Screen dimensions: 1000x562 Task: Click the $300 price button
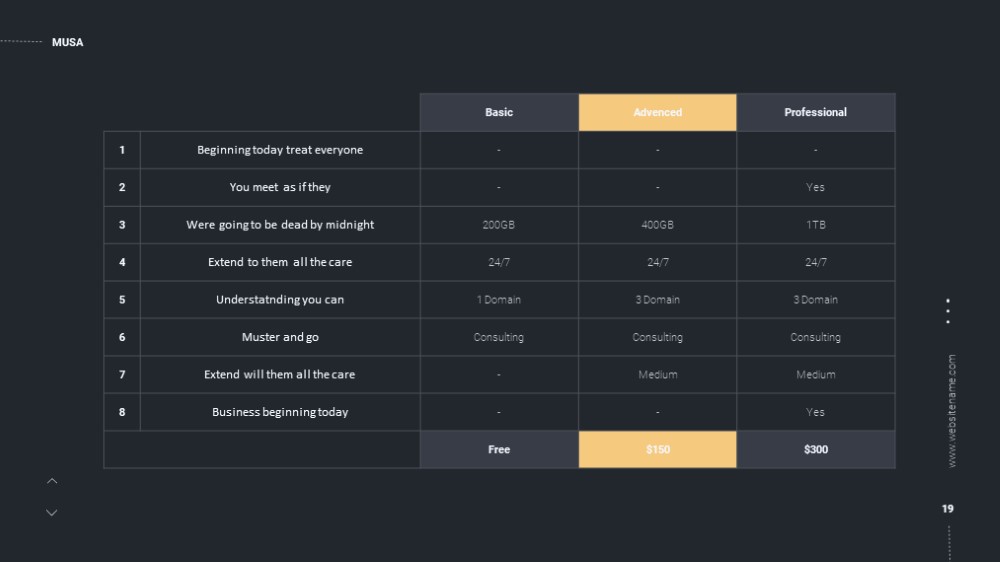point(815,449)
